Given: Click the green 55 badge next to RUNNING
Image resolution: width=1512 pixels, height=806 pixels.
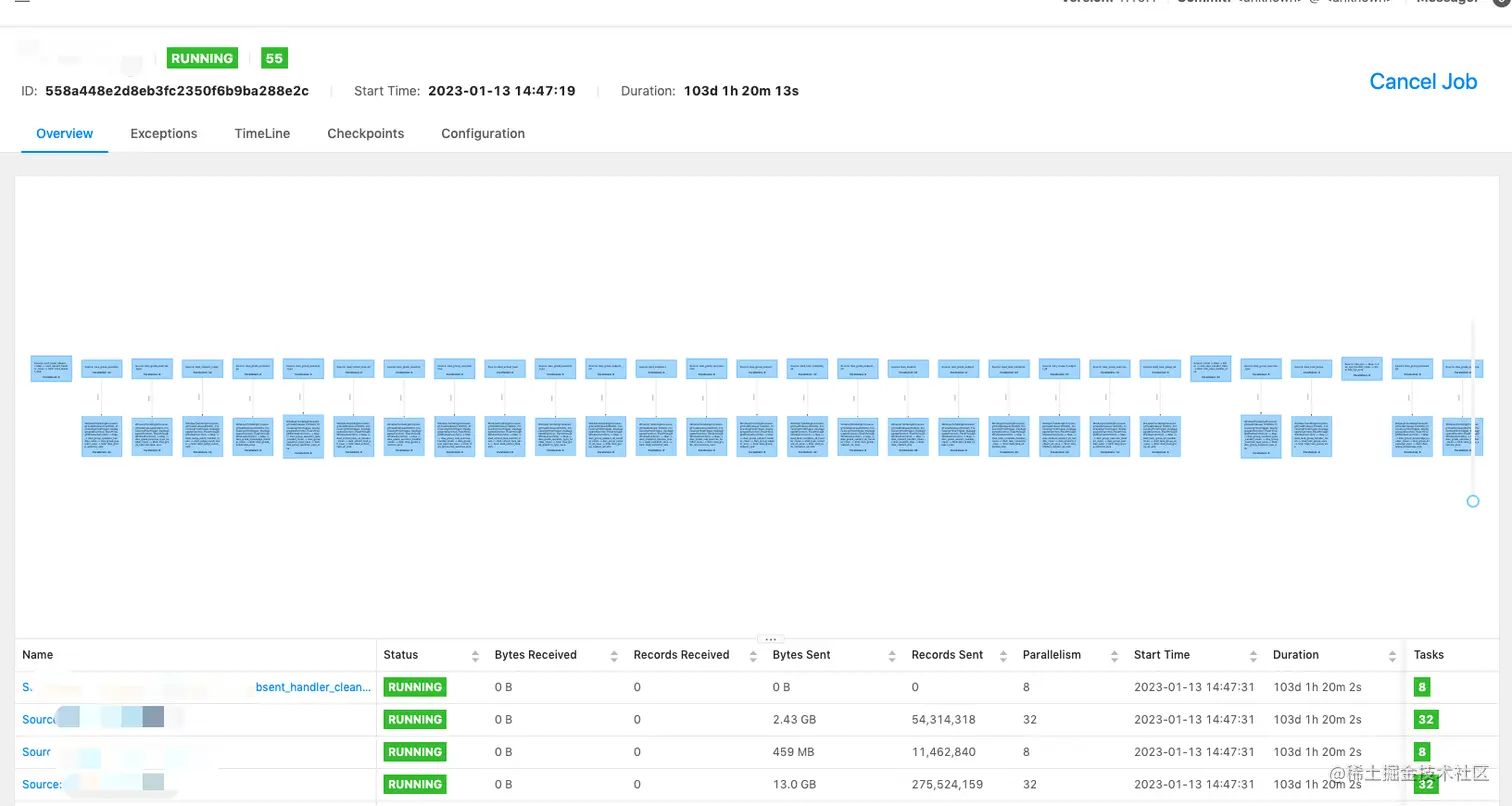Looking at the screenshot, I should [273, 58].
